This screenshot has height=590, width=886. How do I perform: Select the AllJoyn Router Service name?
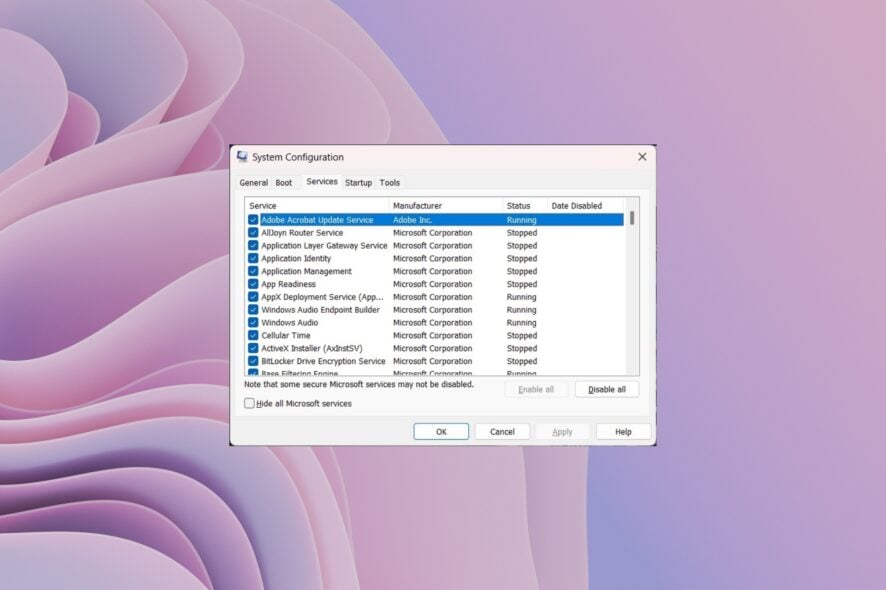tap(302, 232)
